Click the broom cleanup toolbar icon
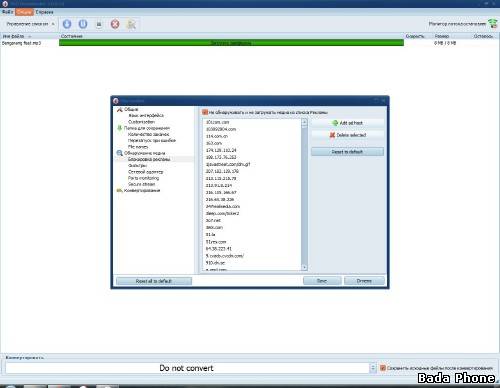The width and height of the screenshot is (500, 388). pos(131,24)
